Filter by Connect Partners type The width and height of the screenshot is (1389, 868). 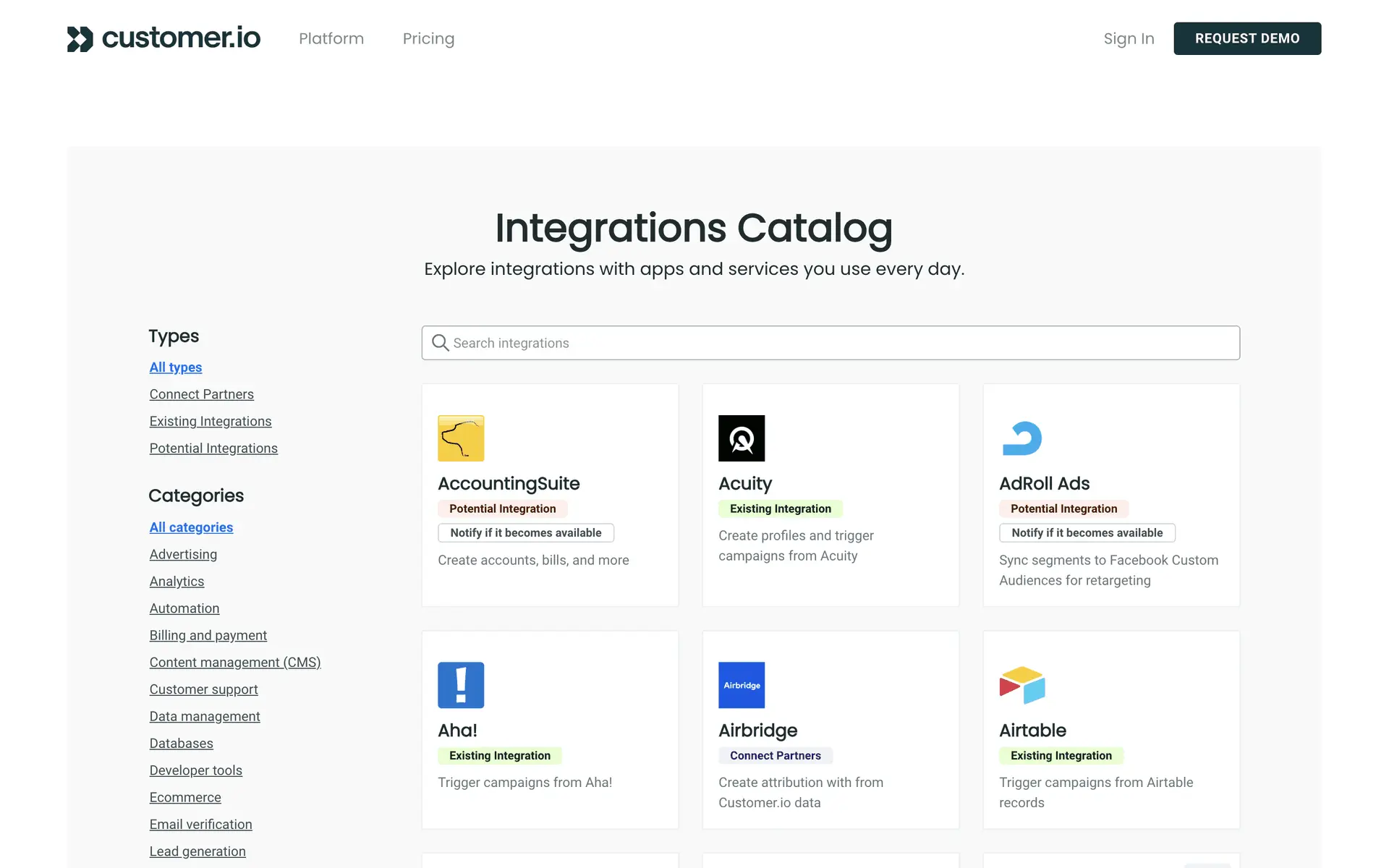[x=201, y=394]
